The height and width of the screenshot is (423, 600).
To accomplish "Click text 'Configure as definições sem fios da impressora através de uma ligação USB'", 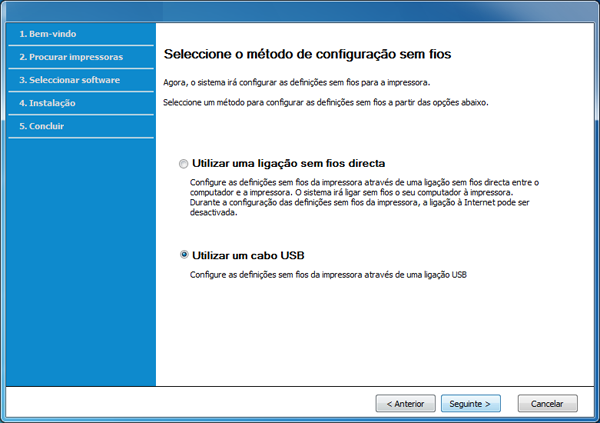I will click(x=328, y=275).
